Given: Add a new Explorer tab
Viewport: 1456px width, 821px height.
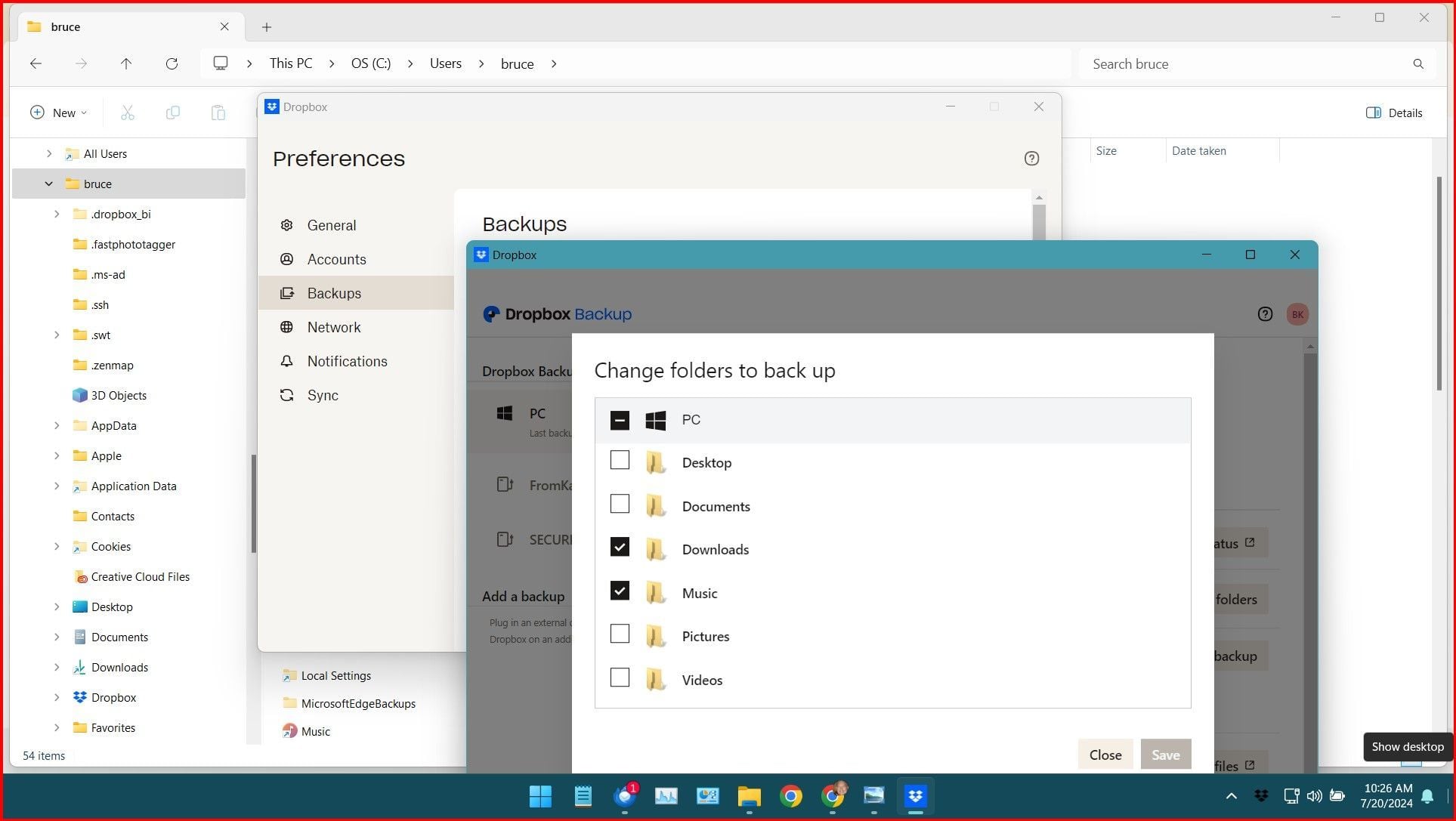Looking at the screenshot, I should (266, 27).
